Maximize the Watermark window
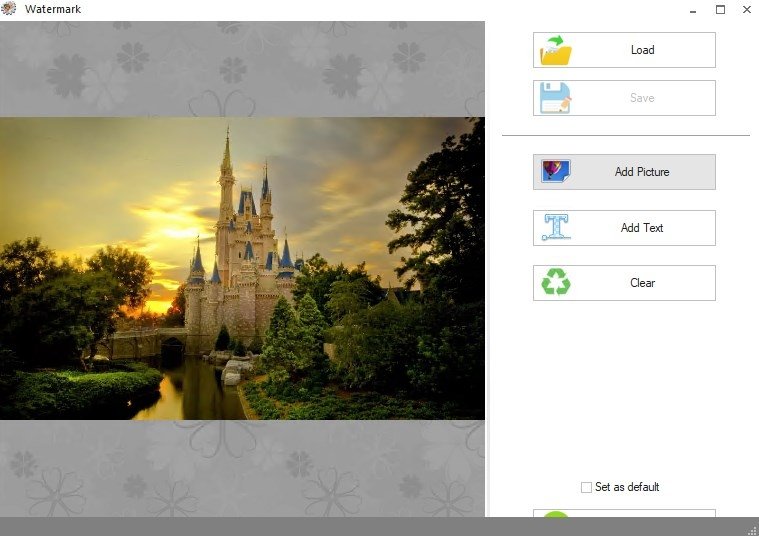The height and width of the screenshot is (536, 759). [x=720, y=10]
